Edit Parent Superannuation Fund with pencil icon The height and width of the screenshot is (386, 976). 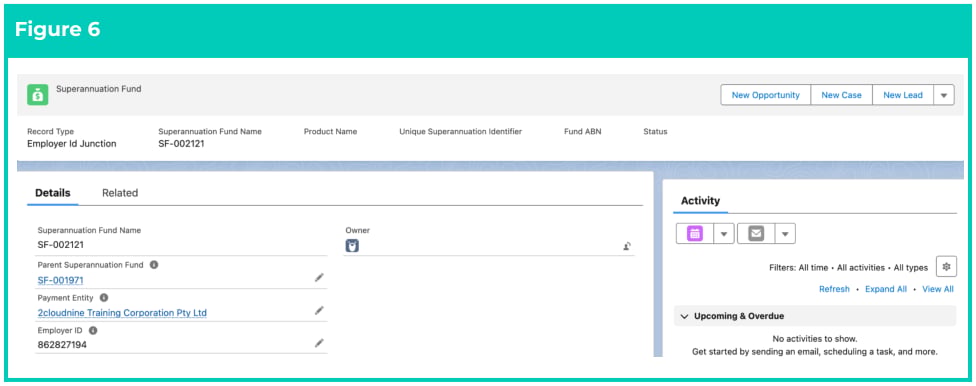point(319,278)
